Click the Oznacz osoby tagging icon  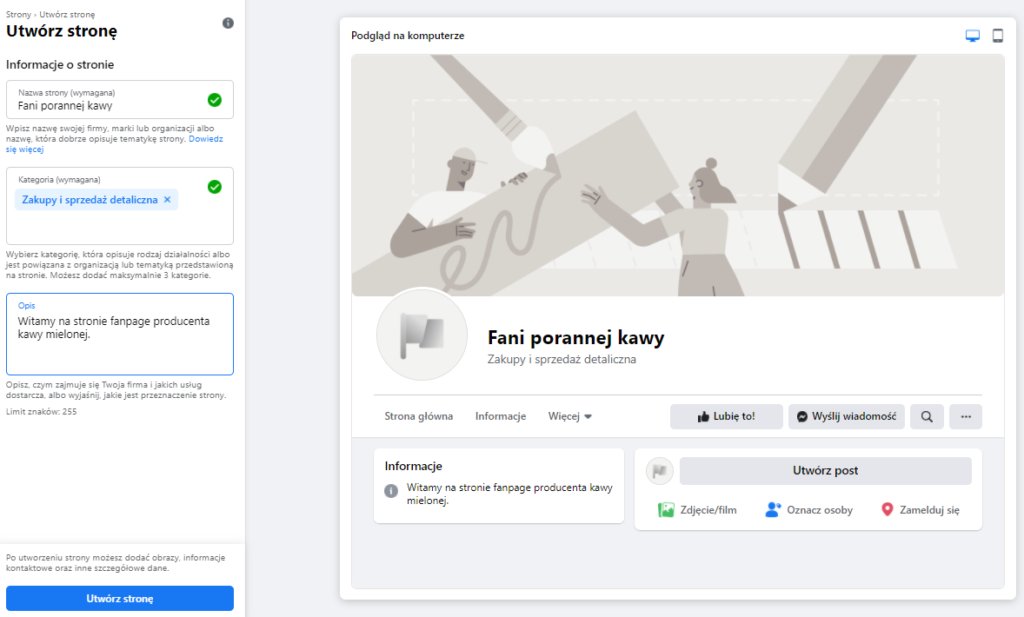[x=770, y=509]
